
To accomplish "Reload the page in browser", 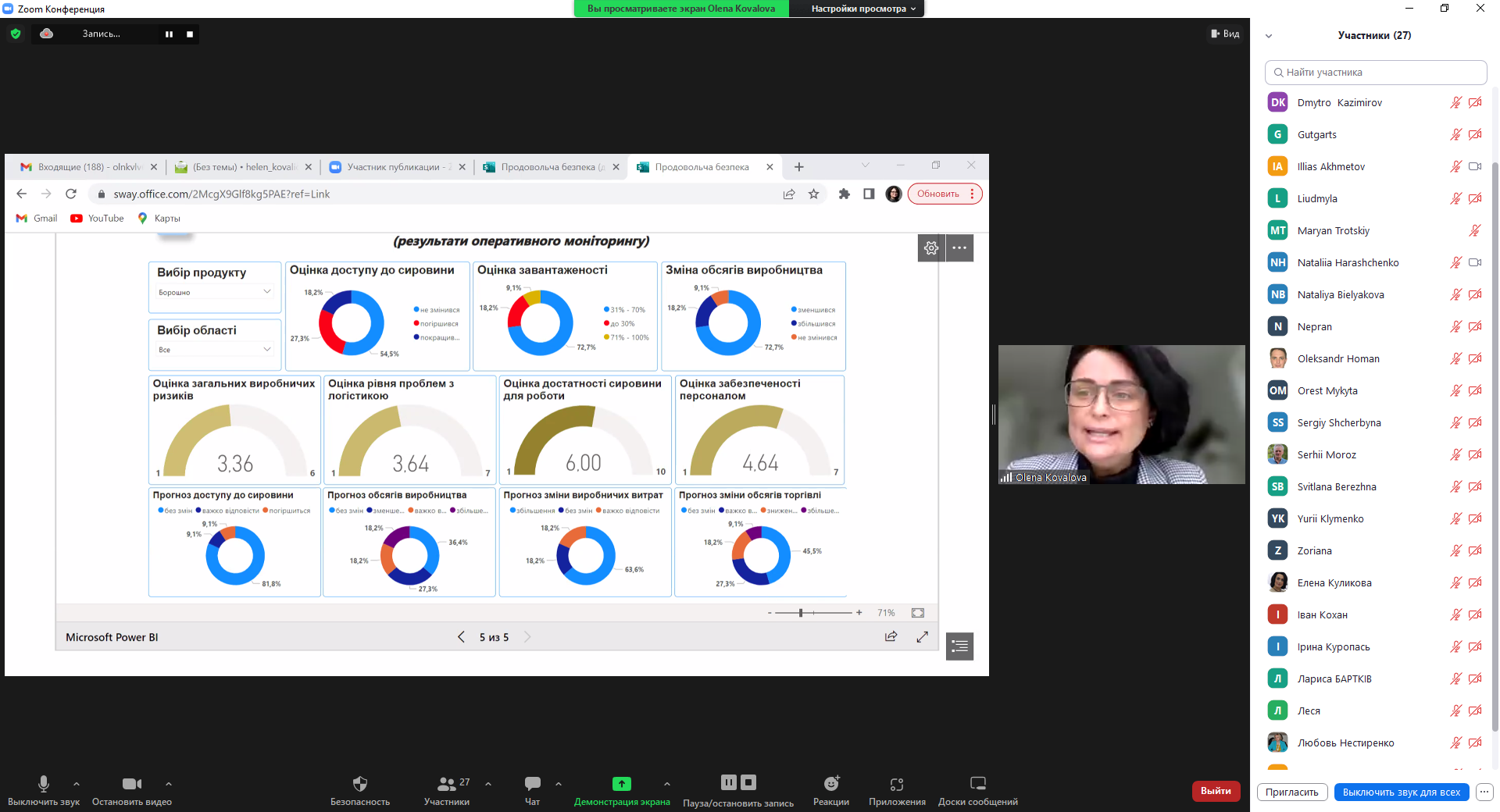I will [x=71, y=194].
